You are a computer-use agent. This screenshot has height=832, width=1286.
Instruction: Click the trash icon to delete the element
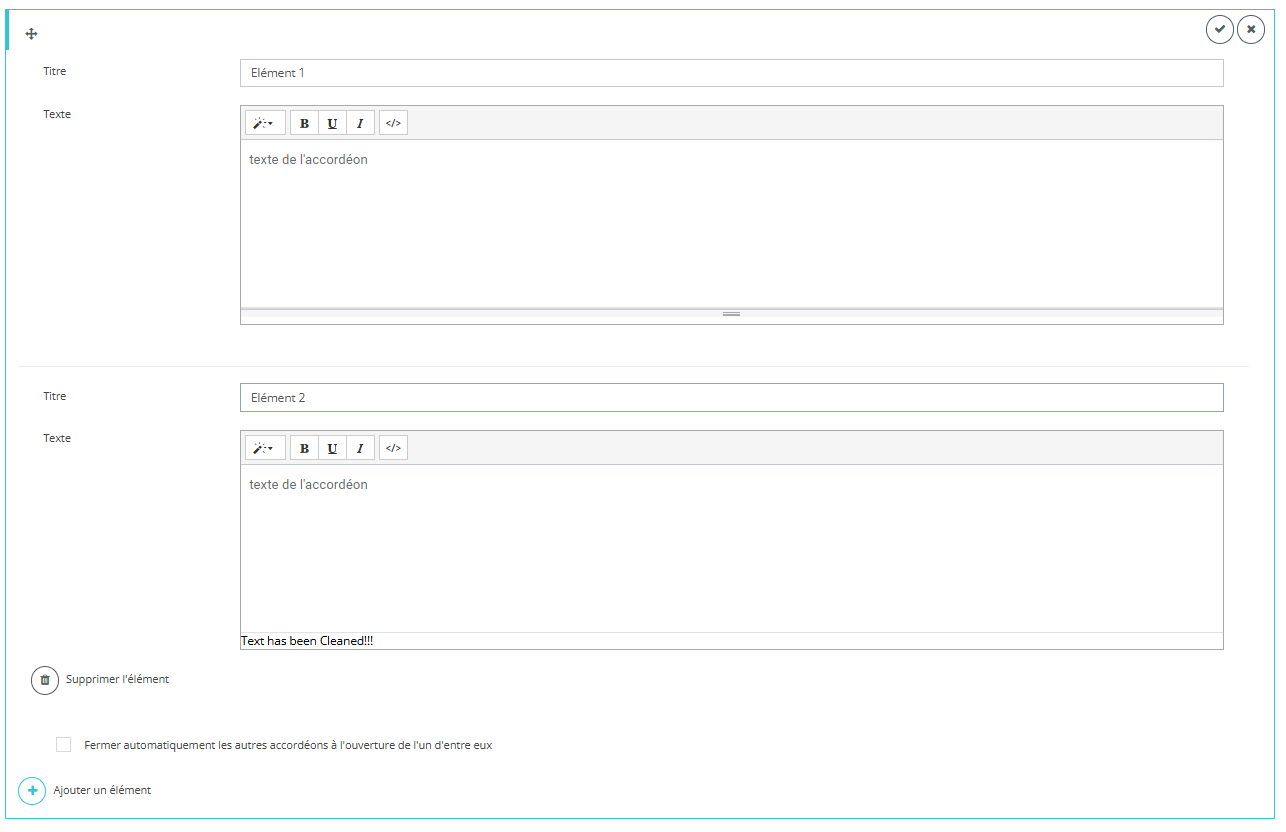pyautogui.click(x=45, y=680)
